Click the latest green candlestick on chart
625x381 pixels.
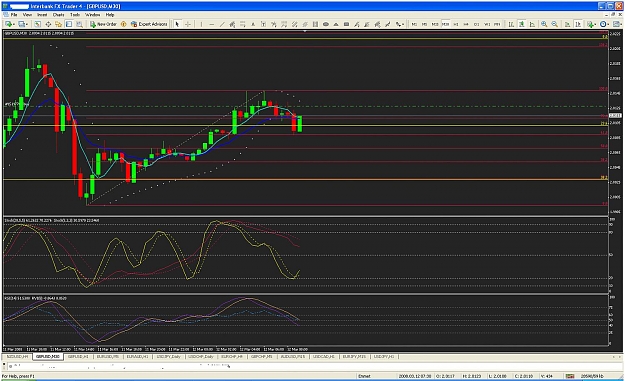(300, 124)
